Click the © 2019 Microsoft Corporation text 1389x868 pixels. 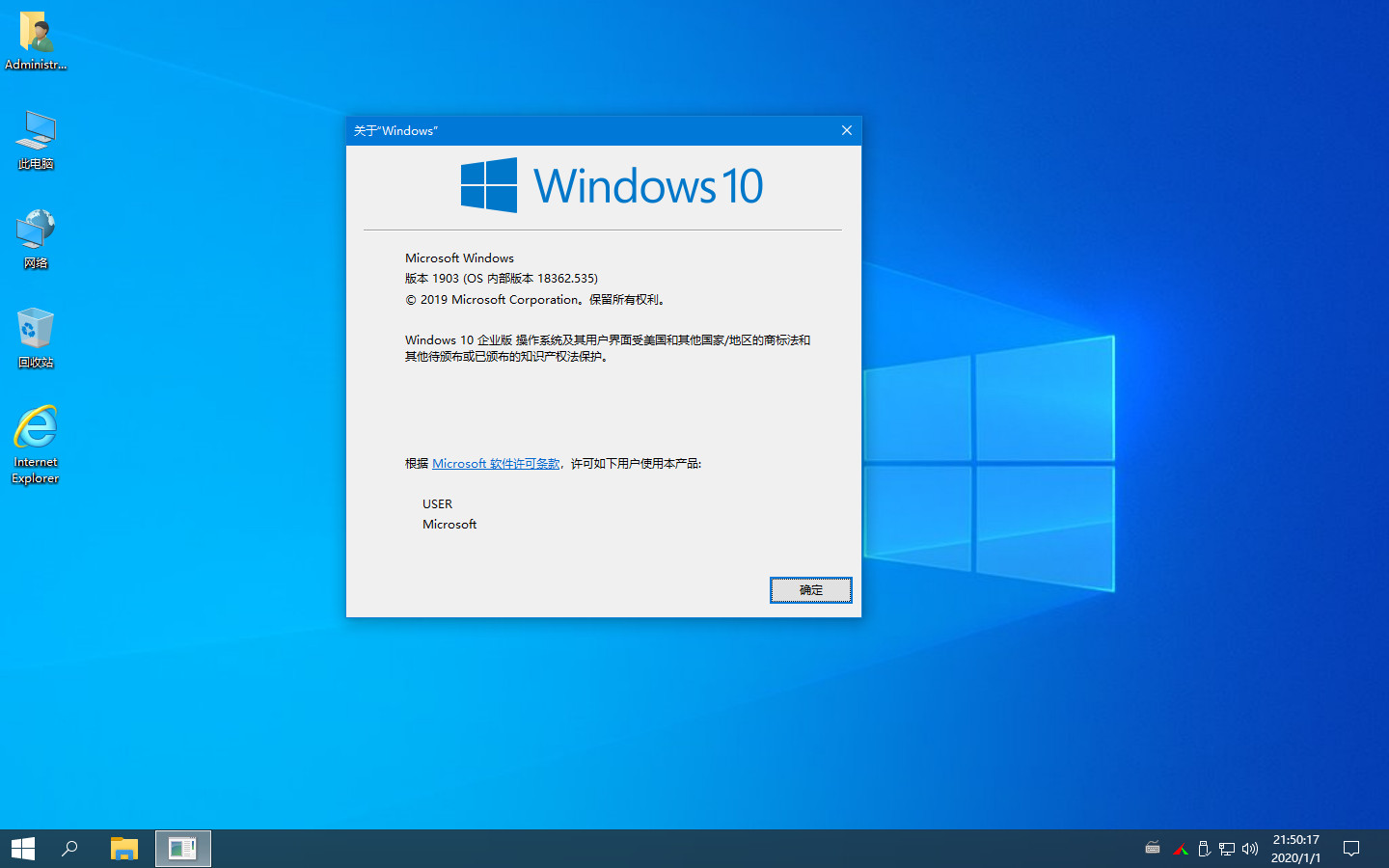point(536,300)
